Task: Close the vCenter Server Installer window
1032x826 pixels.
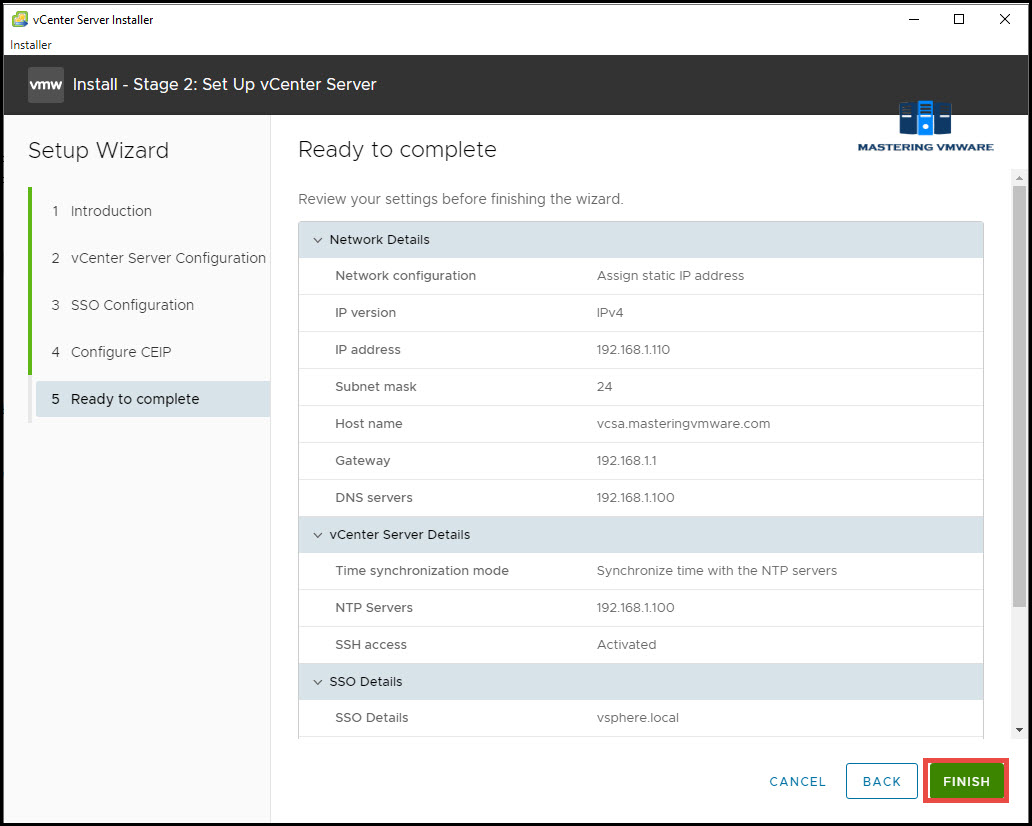Action: (x=1004, y=19)
